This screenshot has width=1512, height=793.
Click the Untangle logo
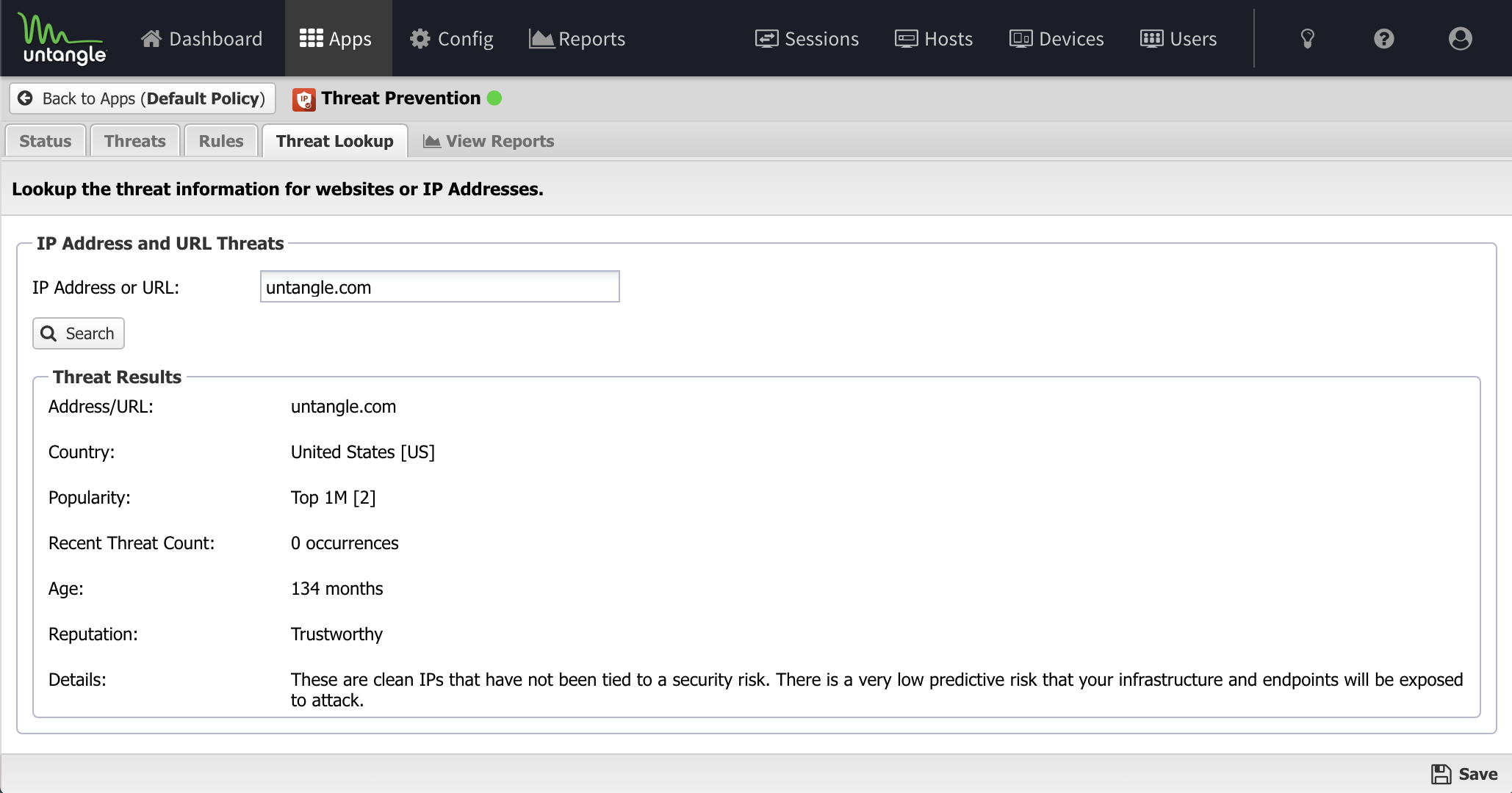(x=63, y=38)
